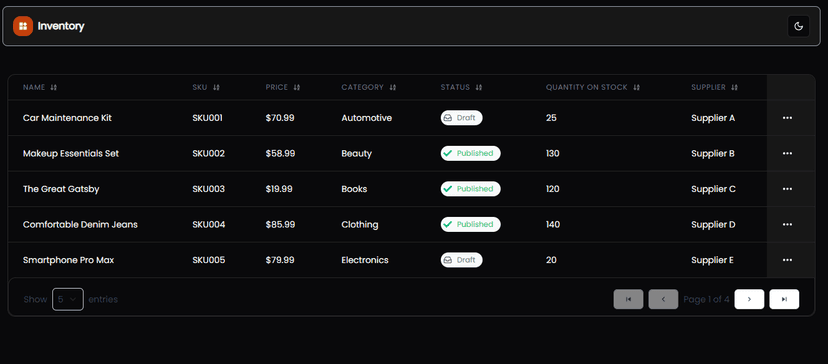The image size is (828, 364).
Task: Click the orange Inventory logo icon
Action: click(x=23, y=26)
